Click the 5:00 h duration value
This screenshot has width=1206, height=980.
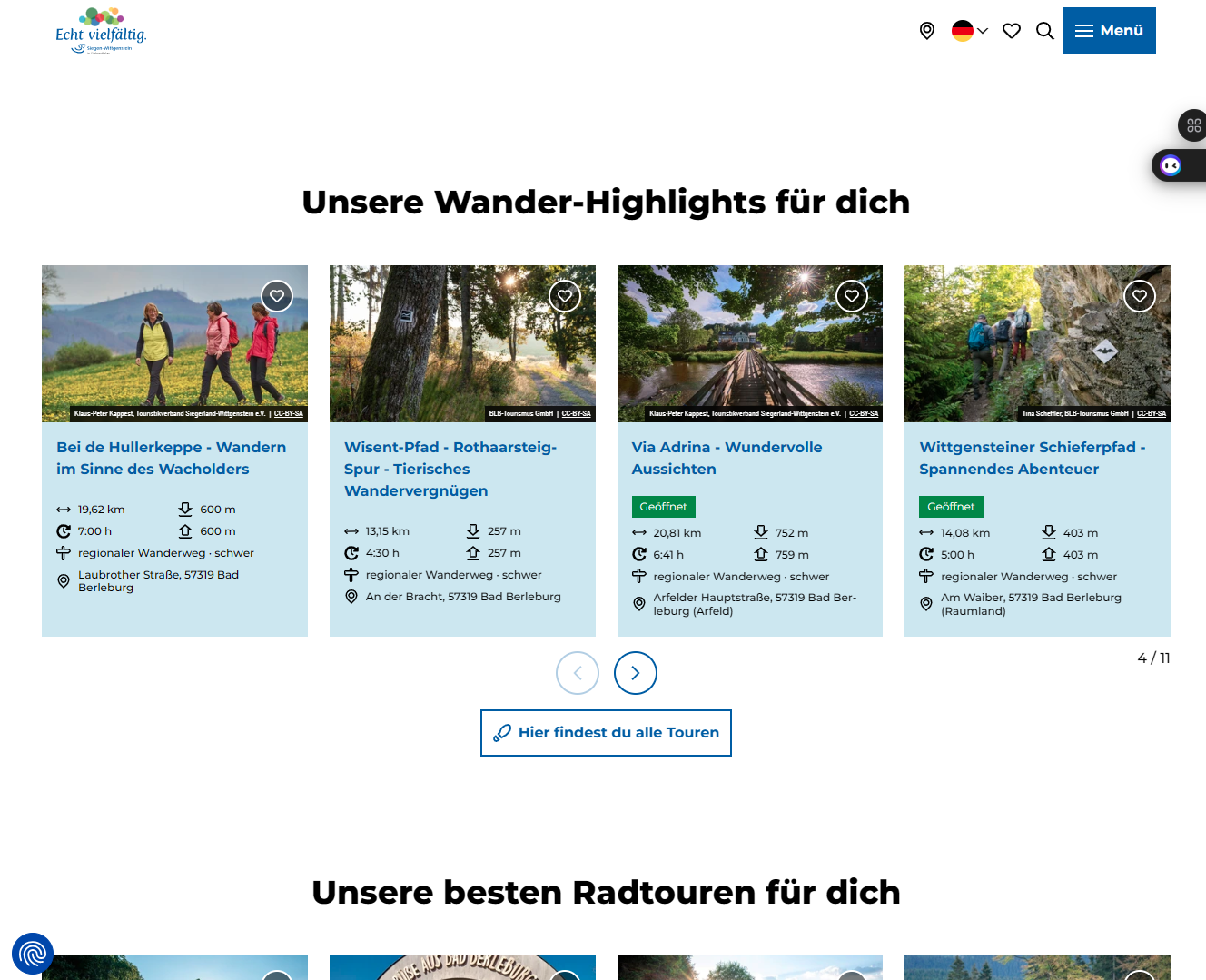click(x=957, y=555)
